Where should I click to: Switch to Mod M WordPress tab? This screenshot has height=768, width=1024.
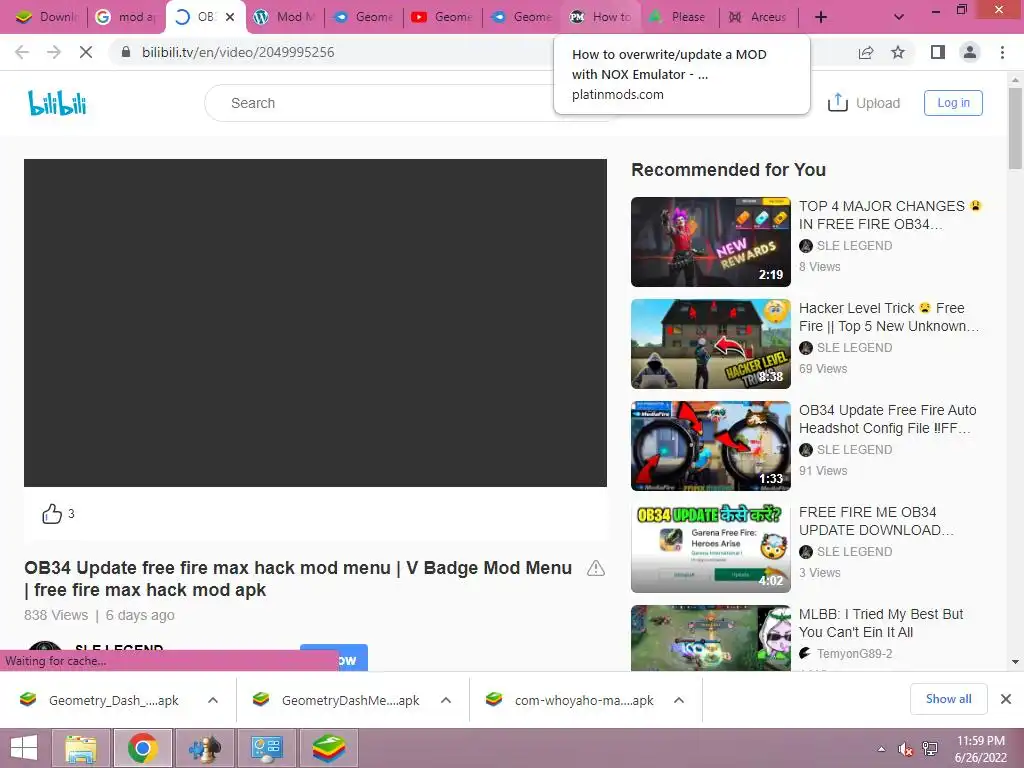tap(285, 17)
